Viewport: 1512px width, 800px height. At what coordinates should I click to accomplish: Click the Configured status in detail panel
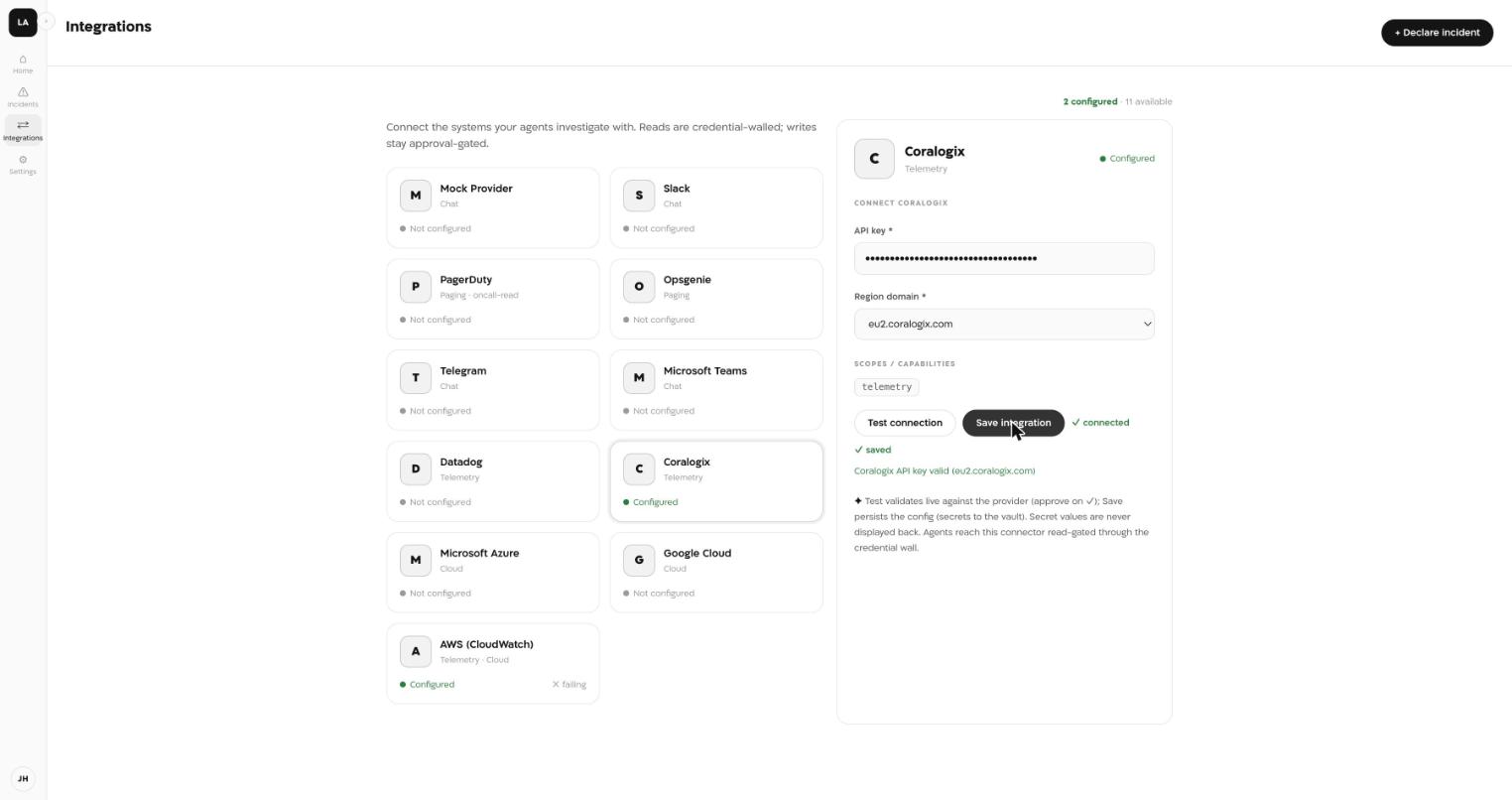1127,159
